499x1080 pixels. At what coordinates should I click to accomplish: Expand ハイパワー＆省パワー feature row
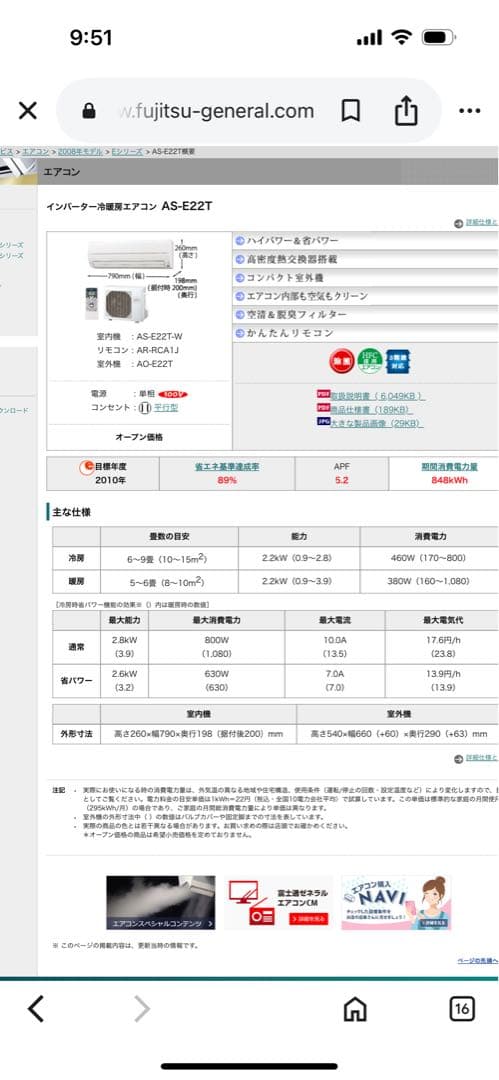click(365, 241)
